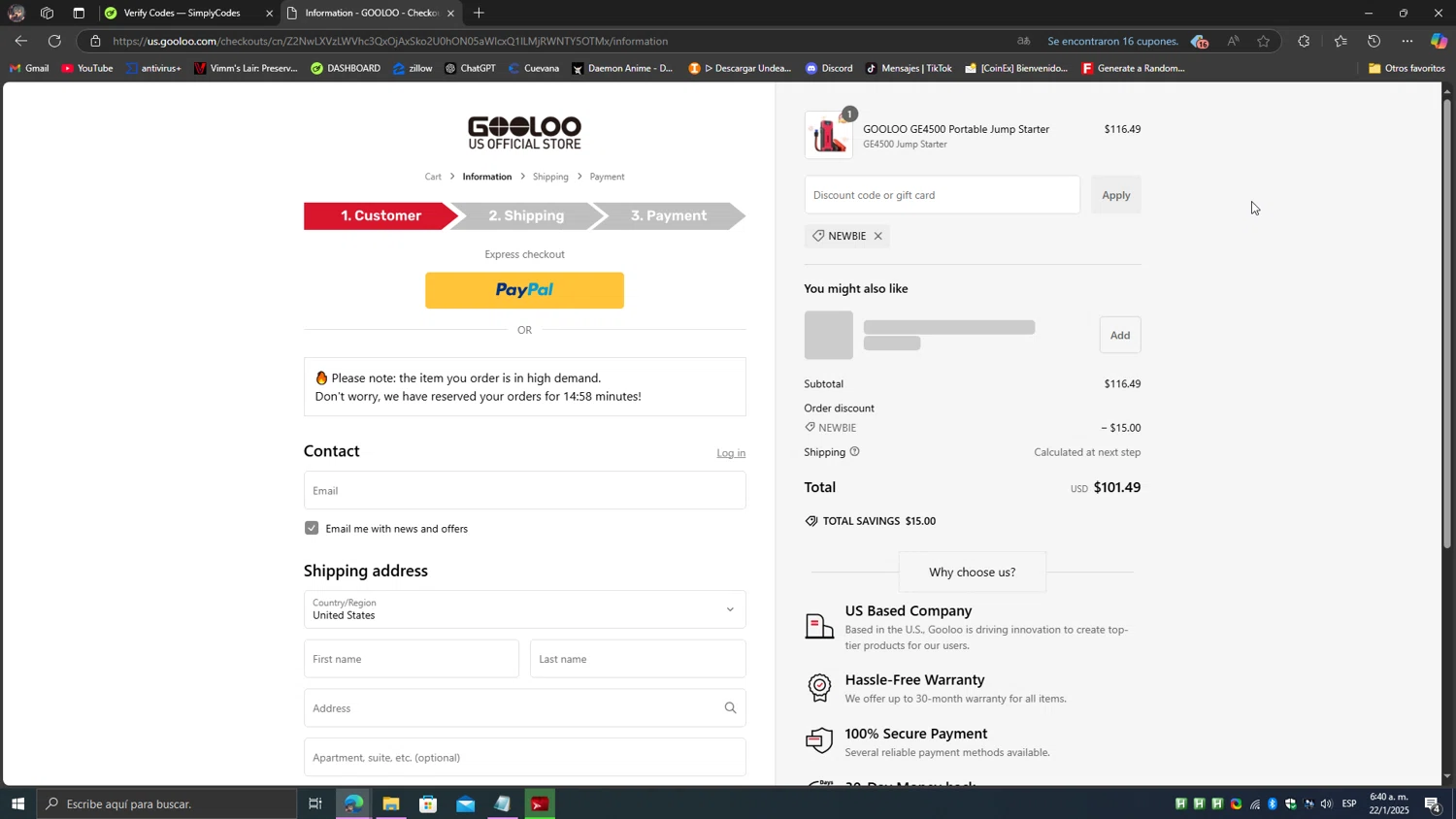The height and width of the screenshot is (819, 1456).
Task: Open Microsoft Store from taskbar
Action: (x=428, y=803)
